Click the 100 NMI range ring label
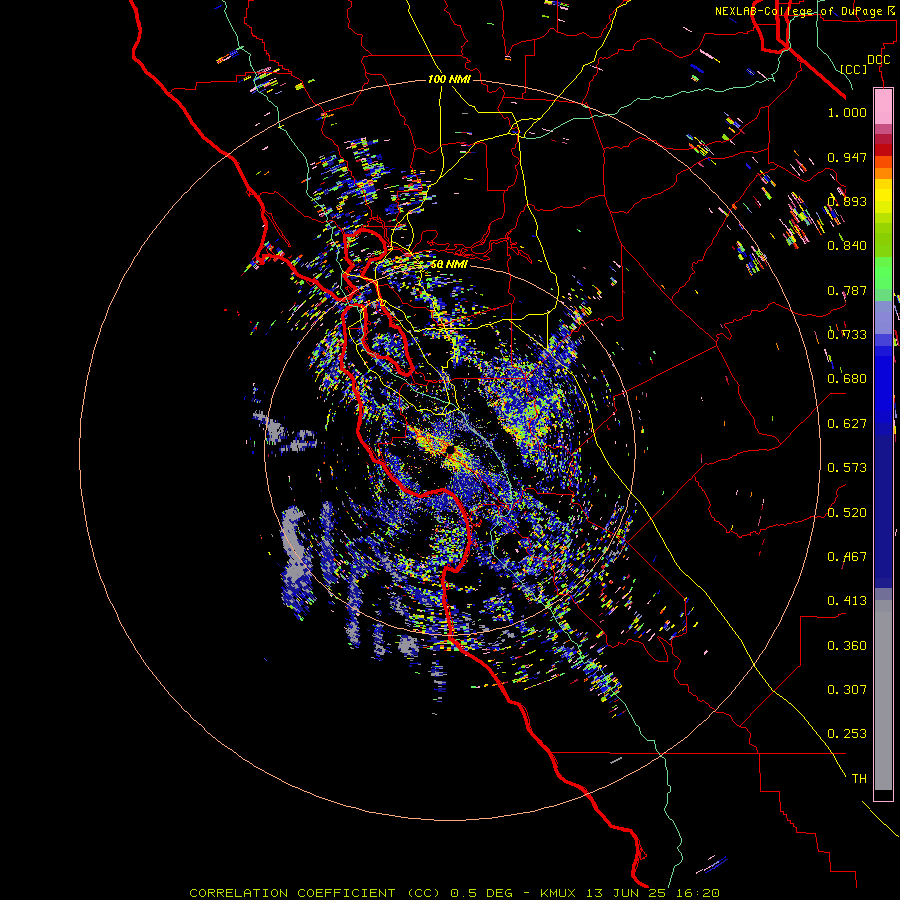This screenshot has height=900, width=900. click(449, 79)
